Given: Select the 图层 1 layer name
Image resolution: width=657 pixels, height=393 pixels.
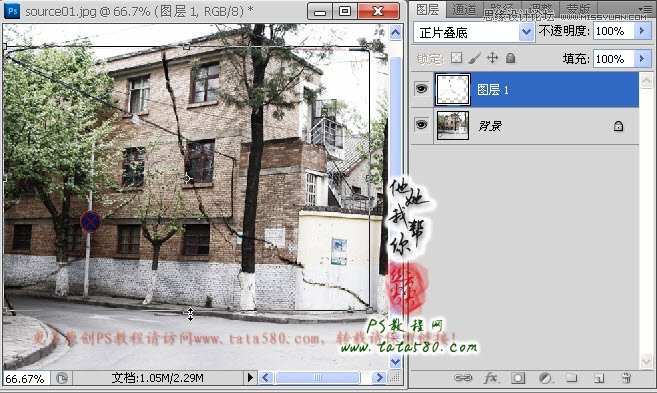Looking at the screenshot, I should click(x=493, y=90).
